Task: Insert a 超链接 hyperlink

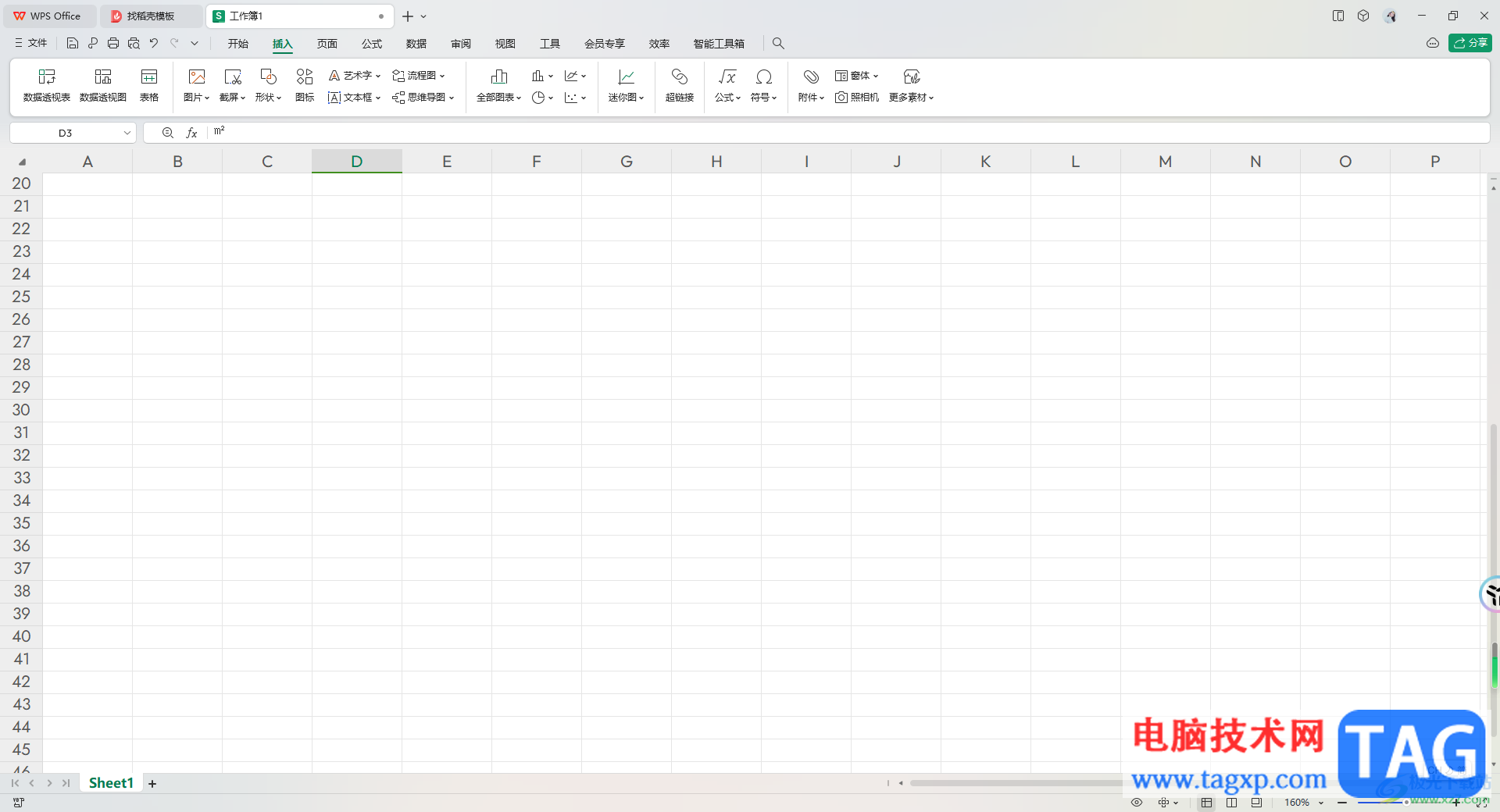Action: [x=680, y=85]
